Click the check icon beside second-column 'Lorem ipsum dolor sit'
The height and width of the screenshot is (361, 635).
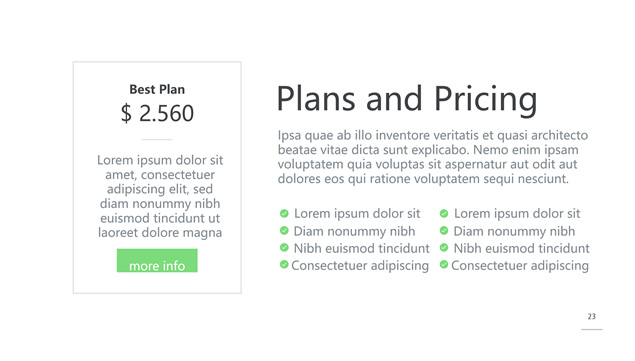[444, 213]
